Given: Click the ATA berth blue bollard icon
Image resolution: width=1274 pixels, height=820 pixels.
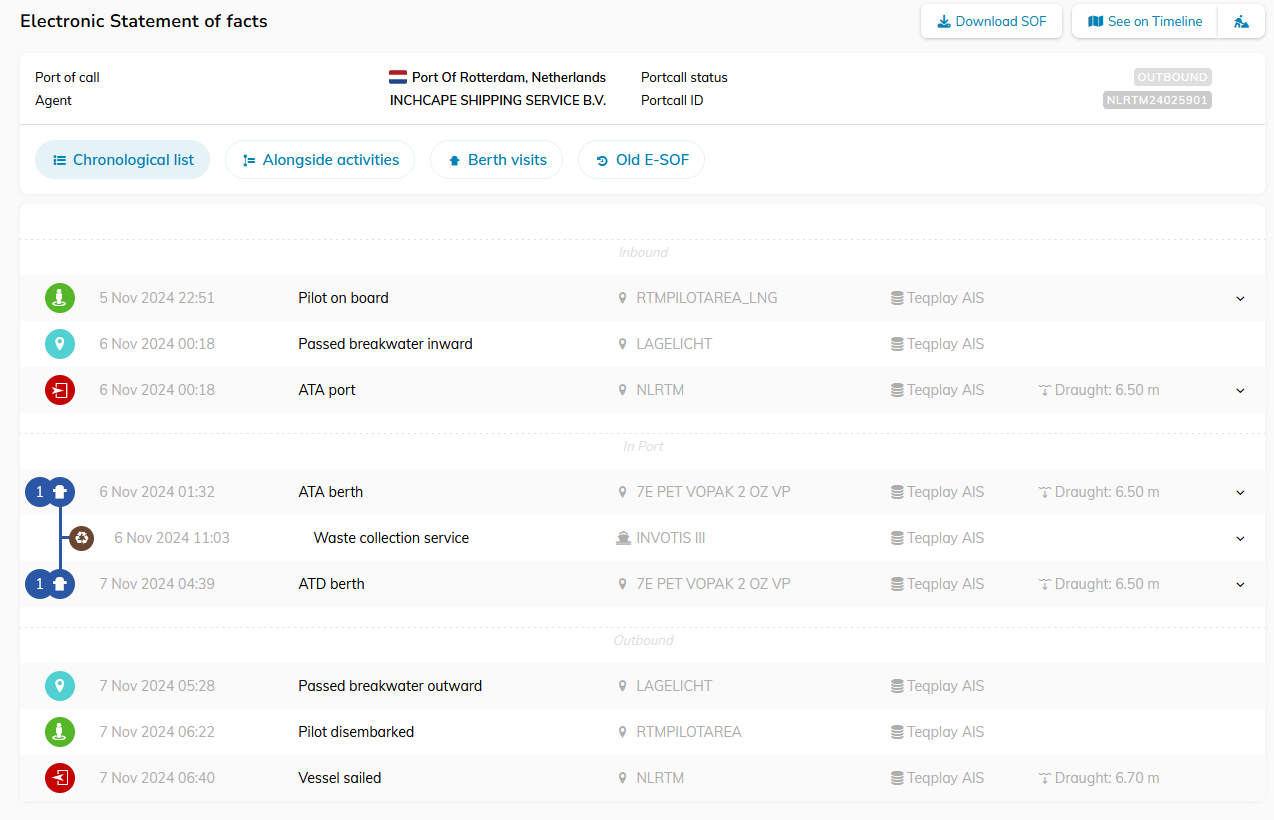Looking at the screenshot, I should click(x=61, y=492).
